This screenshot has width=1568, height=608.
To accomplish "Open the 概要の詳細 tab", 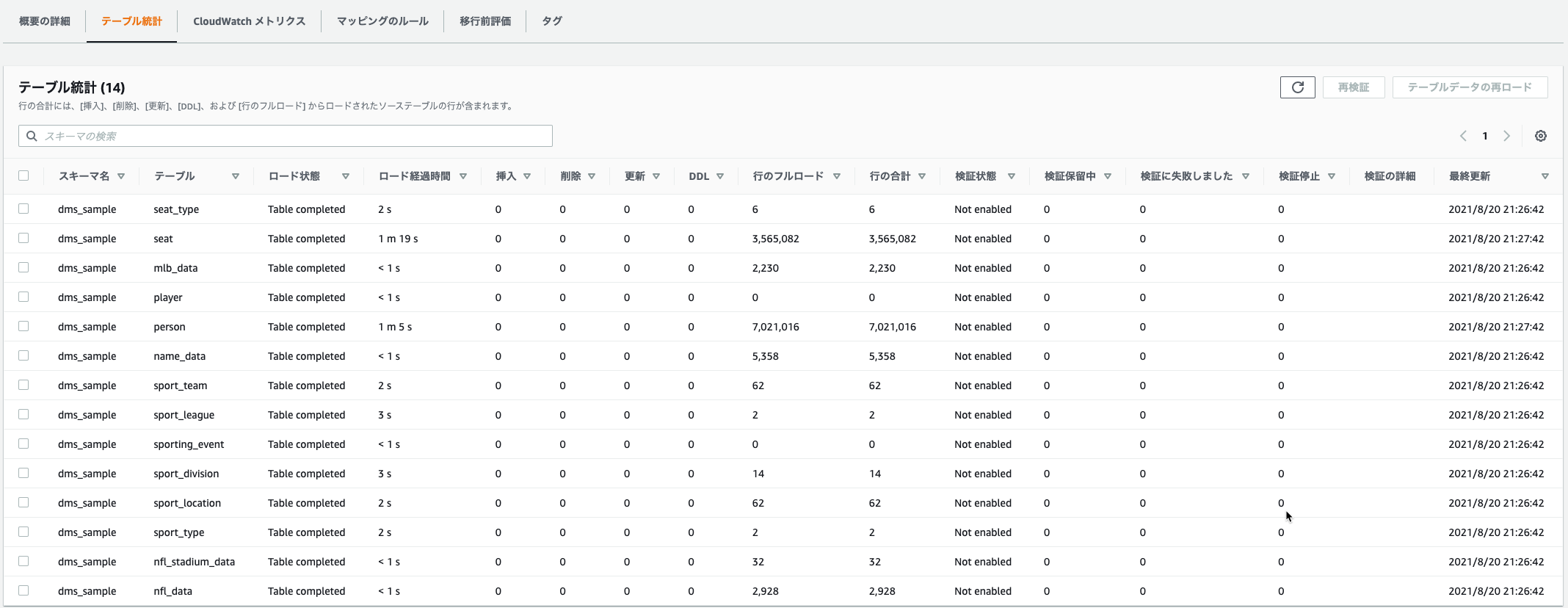I will pyautogui.click(x=45, y=21).
